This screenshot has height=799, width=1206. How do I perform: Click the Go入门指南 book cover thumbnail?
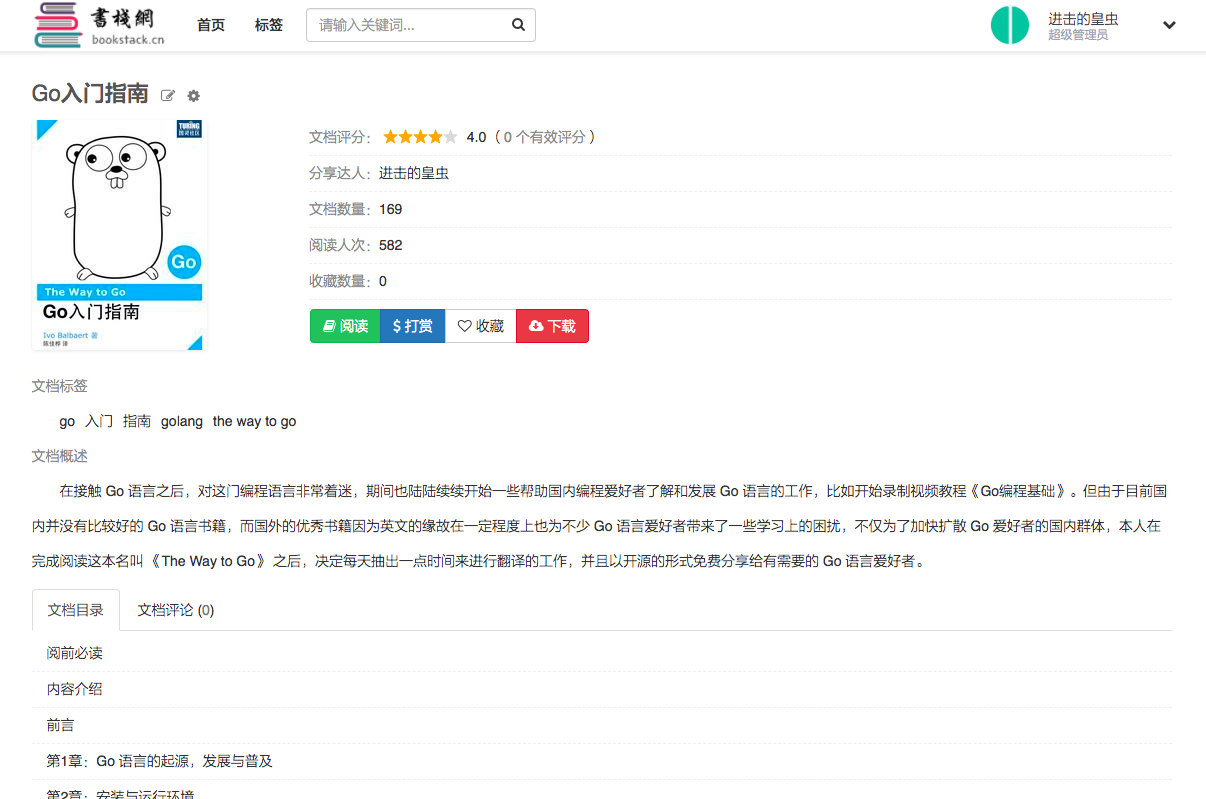[x=118, y=234]
